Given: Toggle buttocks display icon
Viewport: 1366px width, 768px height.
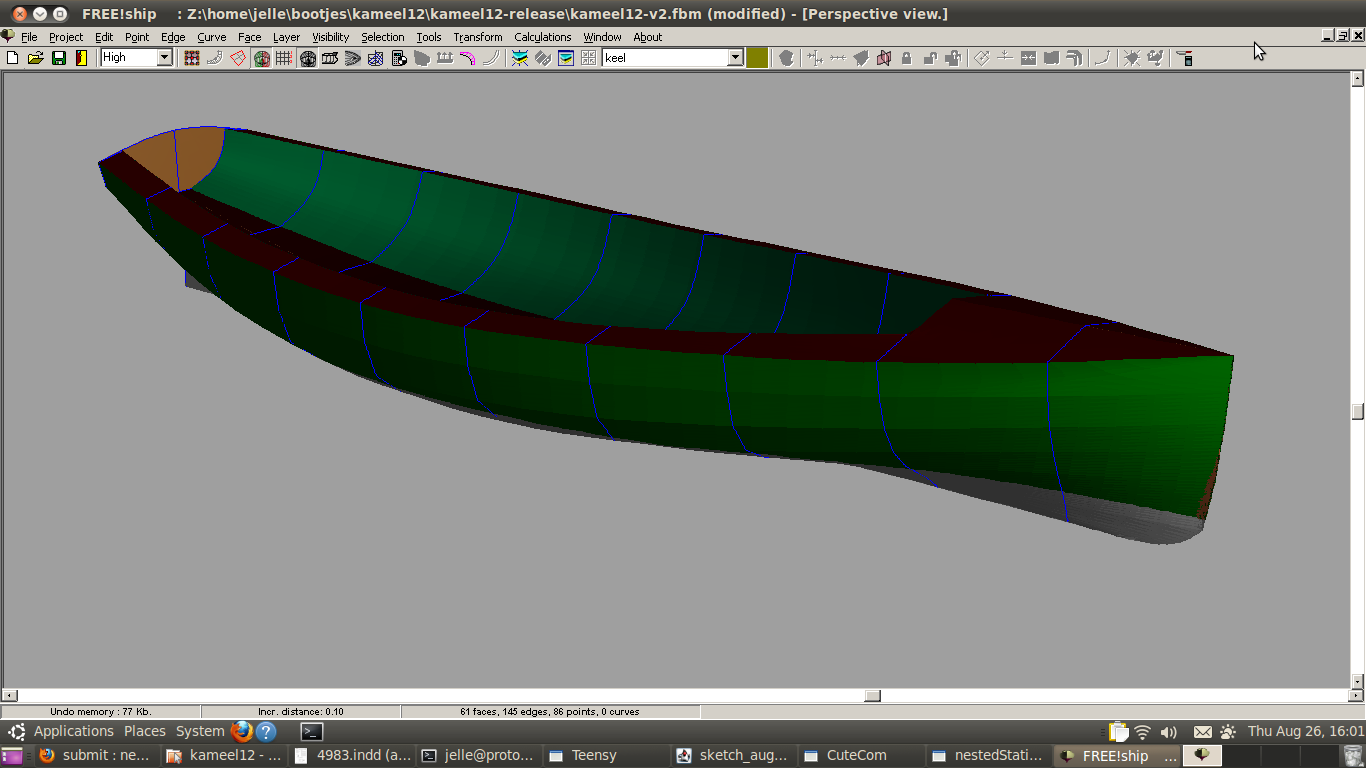Looking at the screenshot, I should (x=331, y=58).
